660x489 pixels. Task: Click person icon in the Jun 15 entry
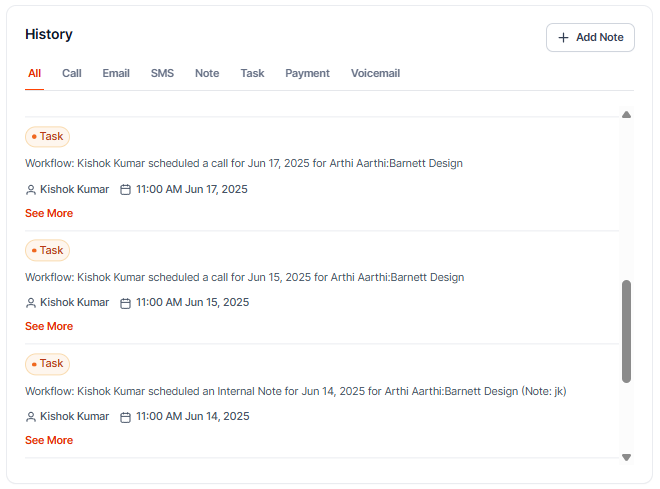click(31, 303)
